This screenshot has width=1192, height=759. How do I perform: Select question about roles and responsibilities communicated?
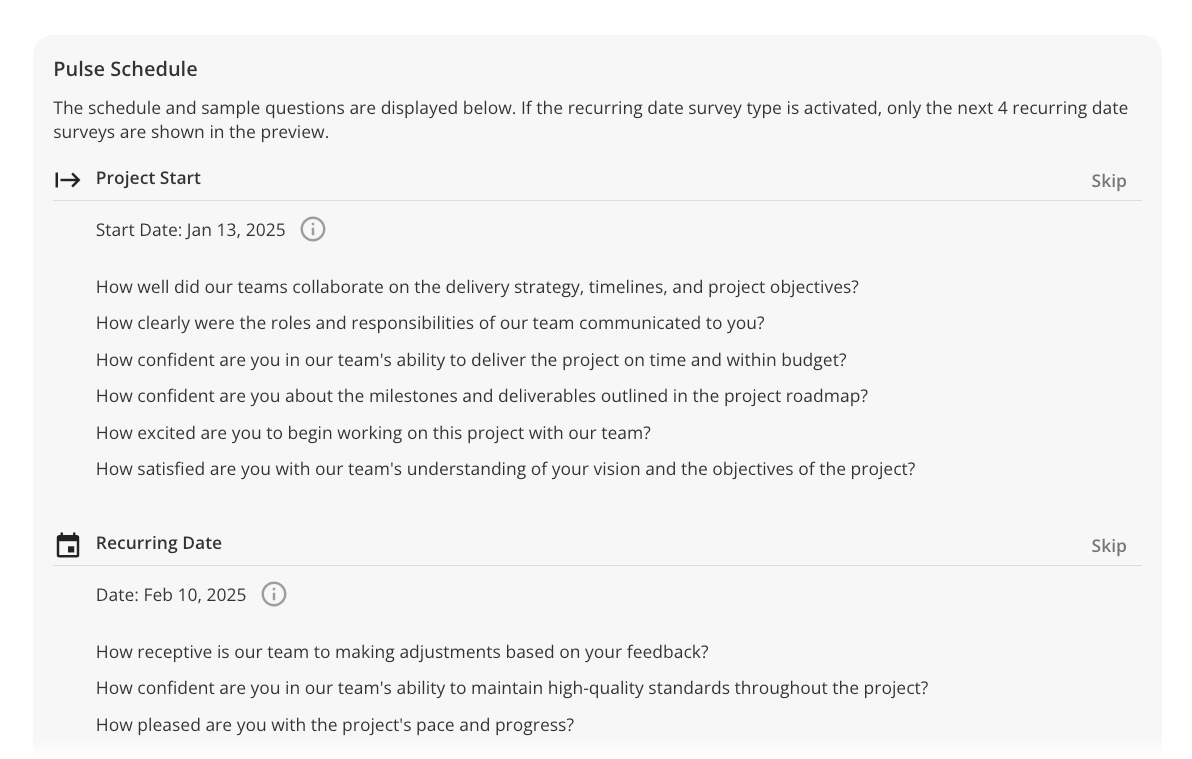[x=430, y=322]
